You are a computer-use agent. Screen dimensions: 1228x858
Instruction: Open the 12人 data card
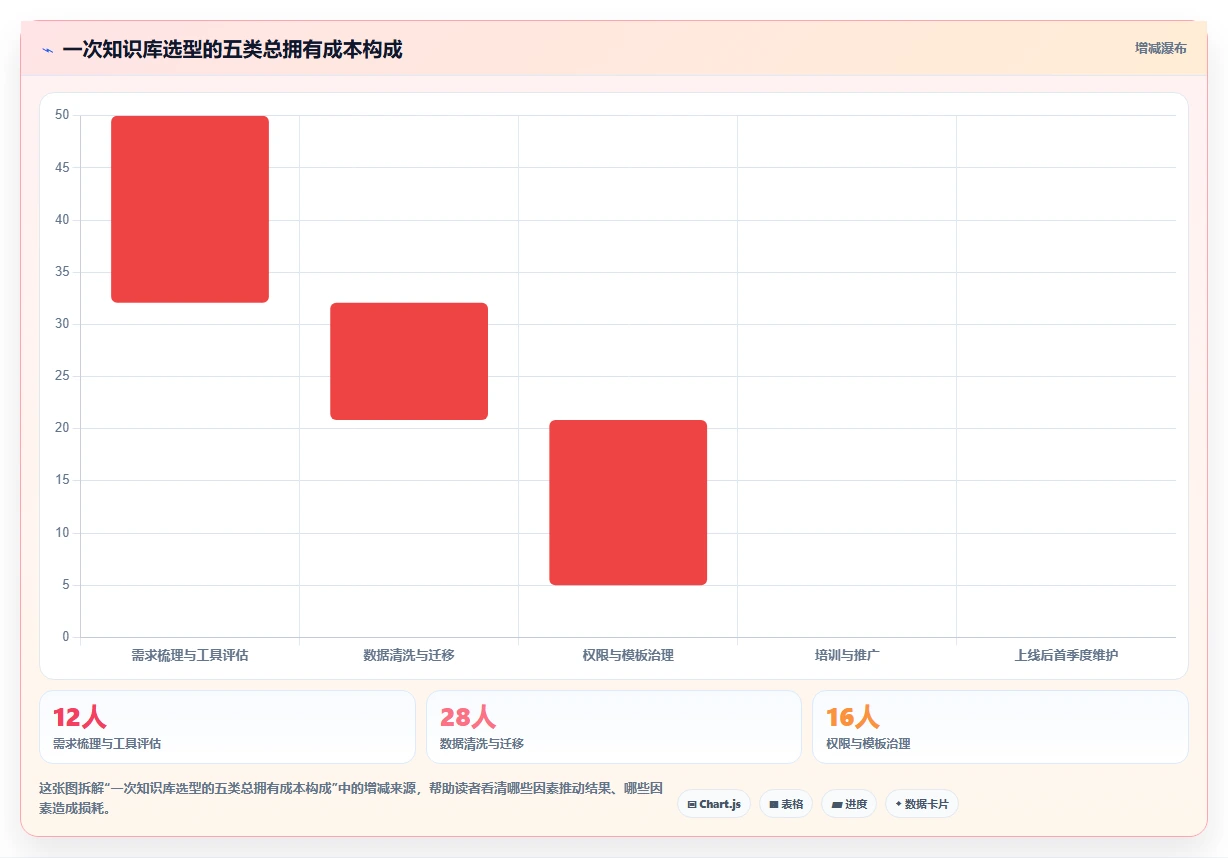227,727
